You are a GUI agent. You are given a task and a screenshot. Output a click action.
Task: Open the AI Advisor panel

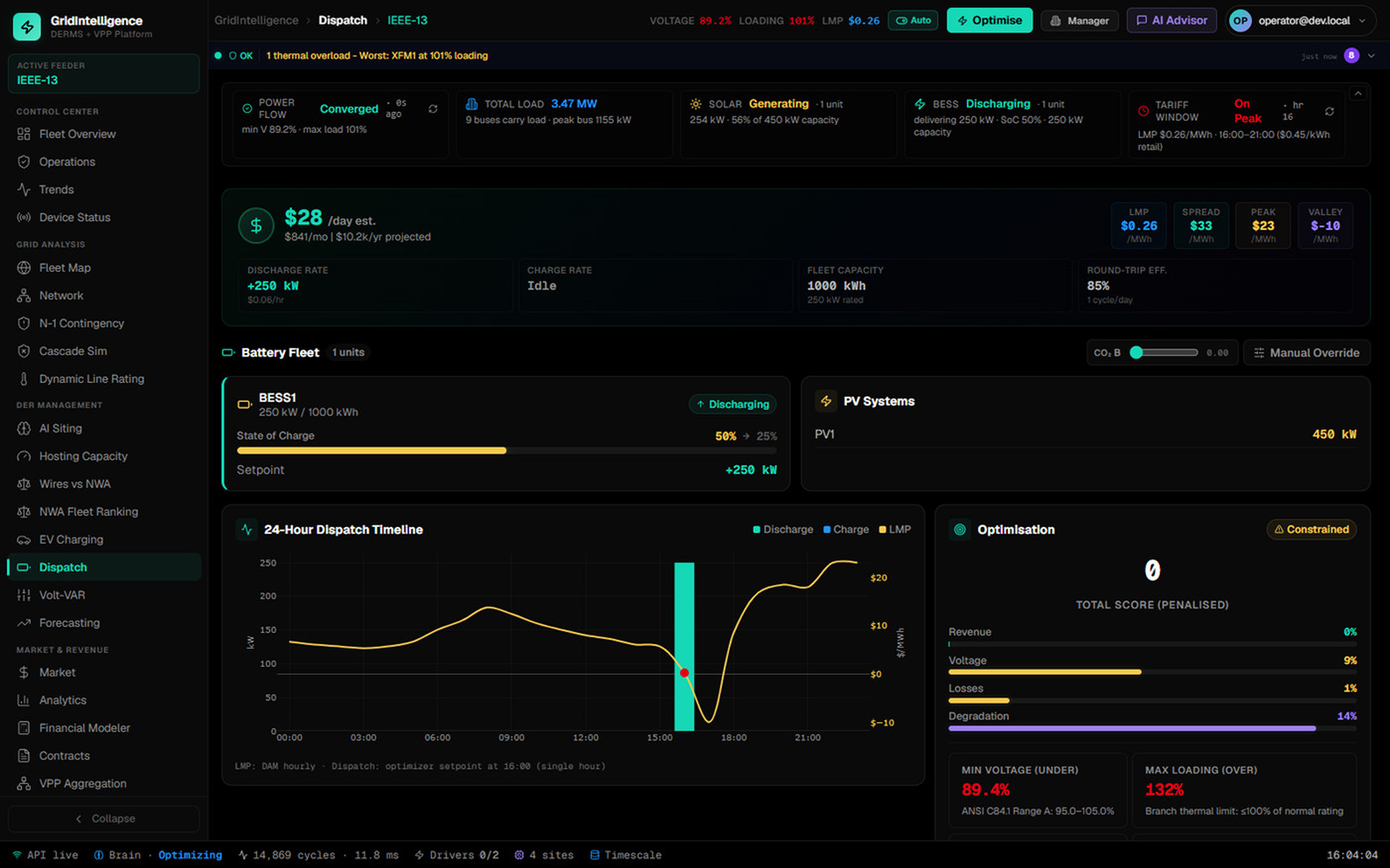pos(1172,21)
